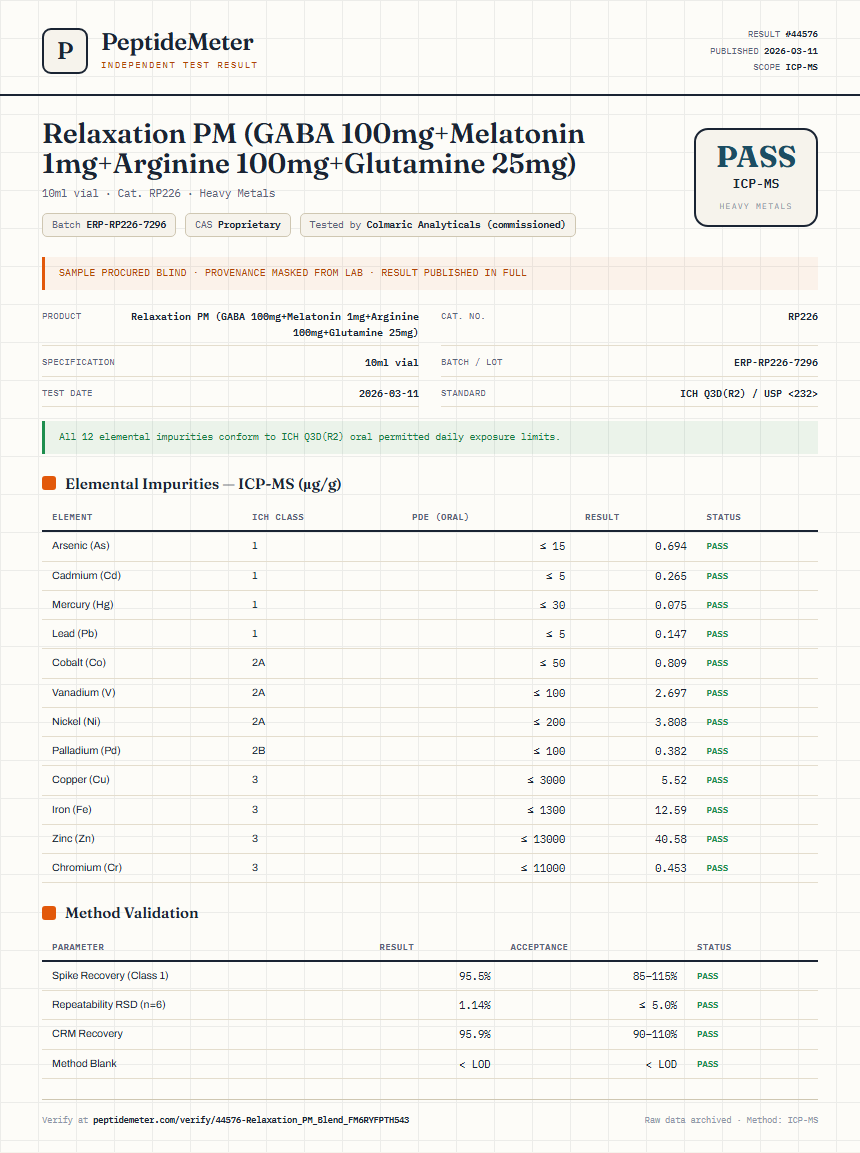Click the Tested by Colmaric Analyticals tag

point(437,225)
